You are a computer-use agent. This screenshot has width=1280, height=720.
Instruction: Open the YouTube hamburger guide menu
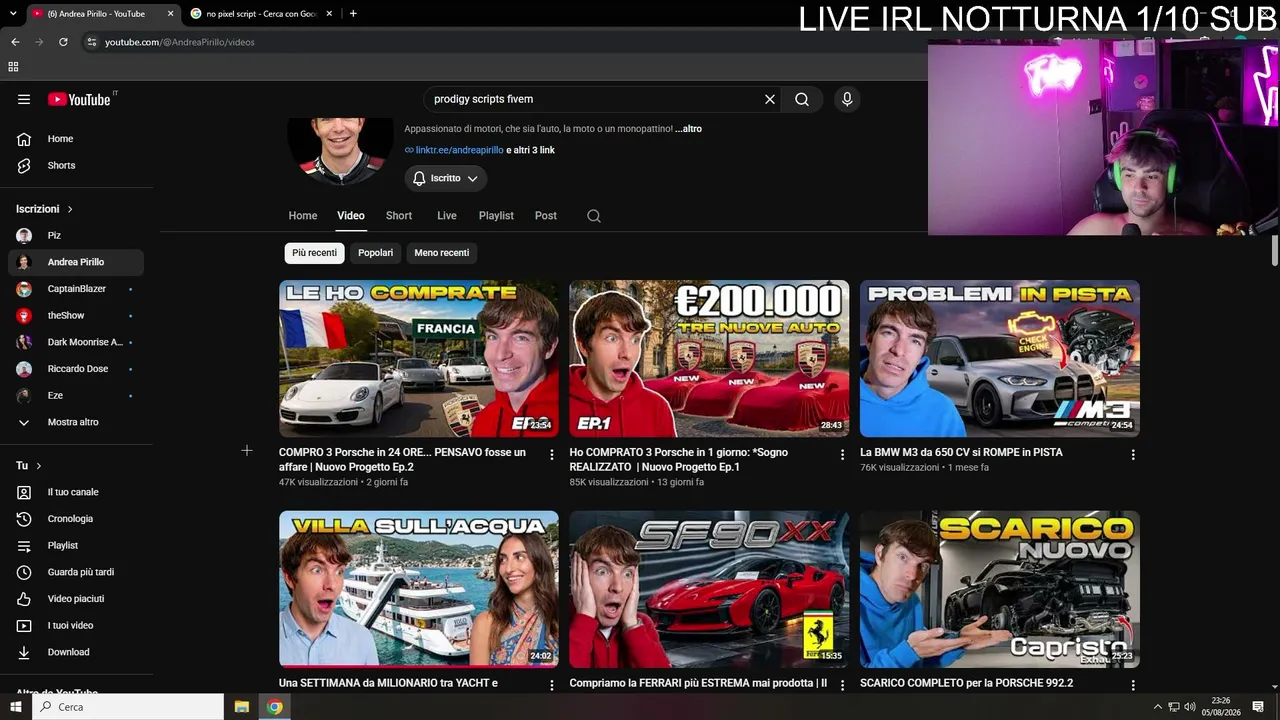[24, 99]
